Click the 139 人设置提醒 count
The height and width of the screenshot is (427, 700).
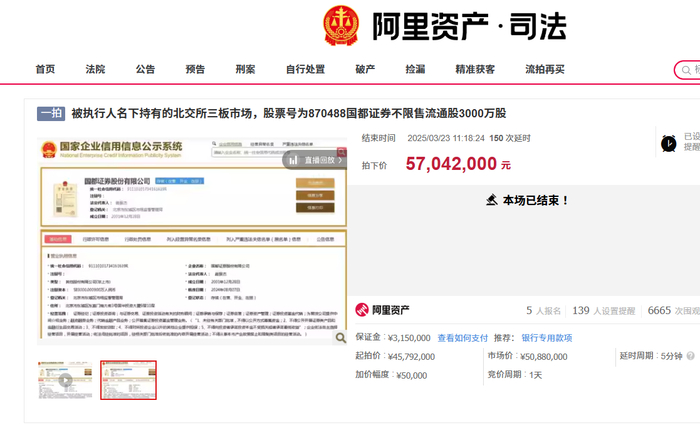(x=604, y=310)
